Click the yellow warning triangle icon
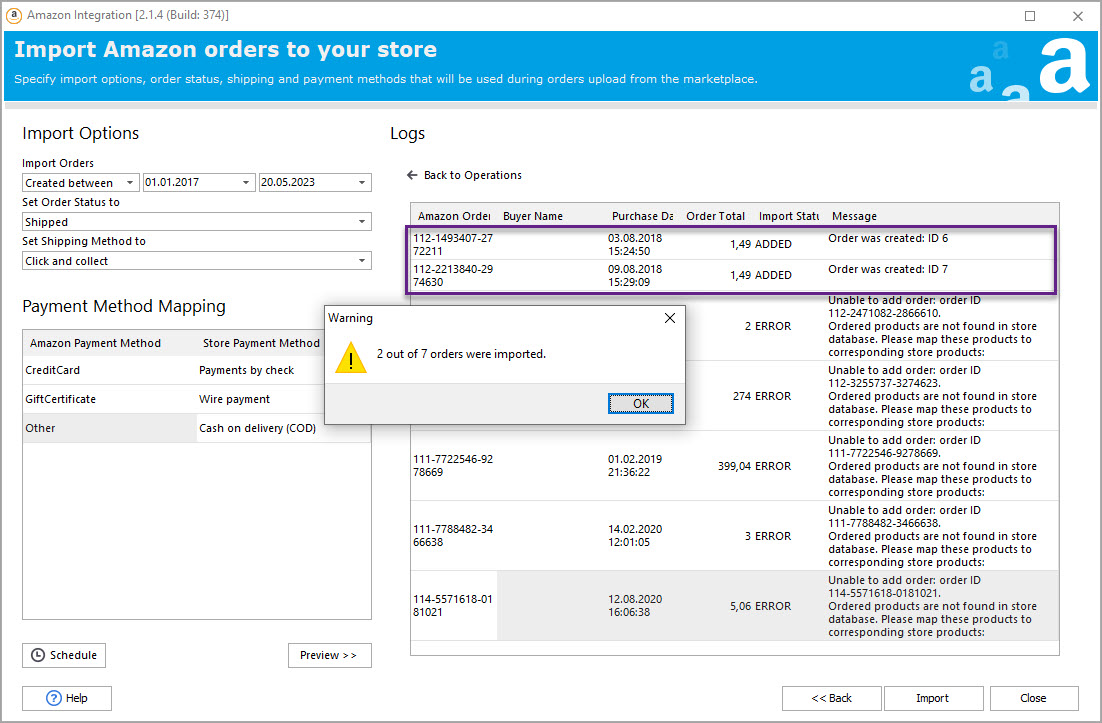 coord(350,356)
